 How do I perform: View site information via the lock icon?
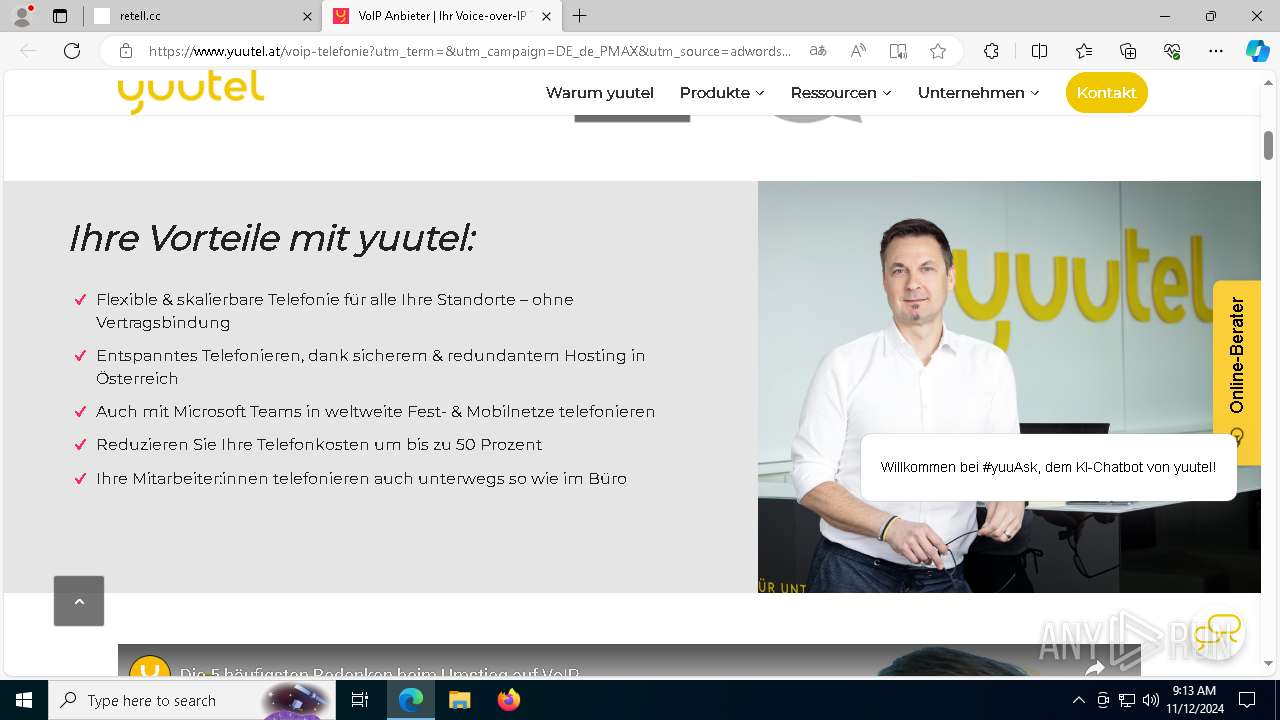pyautogui.click(x=126, y=51)
